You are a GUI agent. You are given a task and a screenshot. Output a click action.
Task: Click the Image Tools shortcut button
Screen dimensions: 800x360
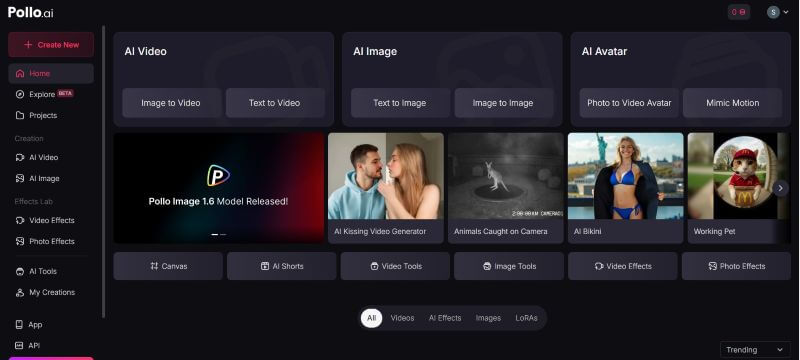click(x=509, y=266)
